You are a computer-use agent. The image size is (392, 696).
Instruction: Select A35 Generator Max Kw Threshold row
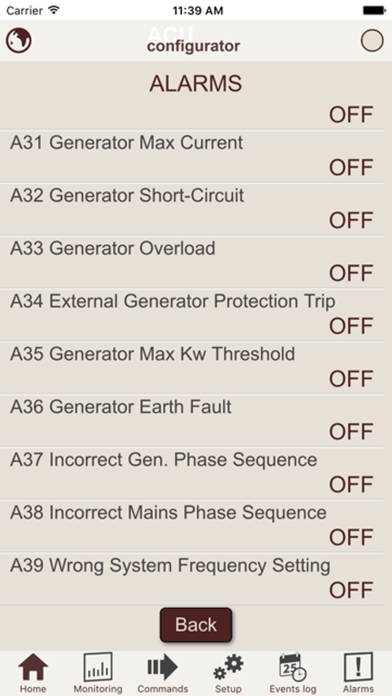pos(191,368)
